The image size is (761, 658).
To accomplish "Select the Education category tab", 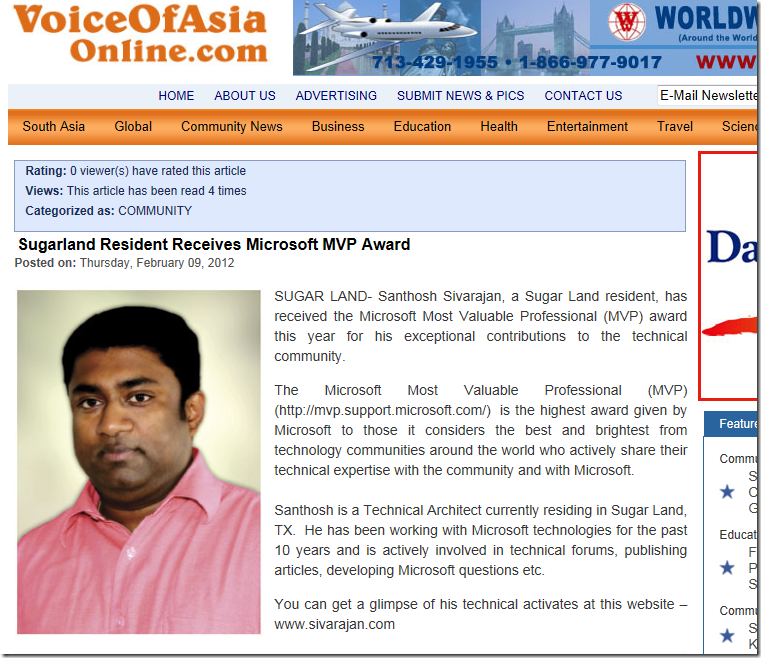I will (422, 127).
